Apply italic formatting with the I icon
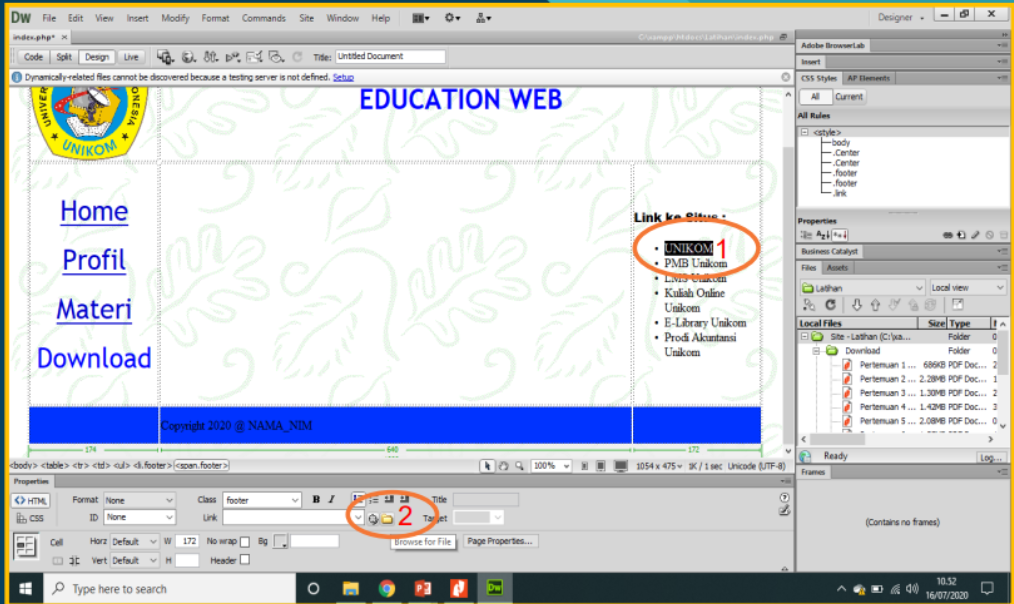This screenshot has width=1014, height=604. pyautogui.click(x=331, y=500)
